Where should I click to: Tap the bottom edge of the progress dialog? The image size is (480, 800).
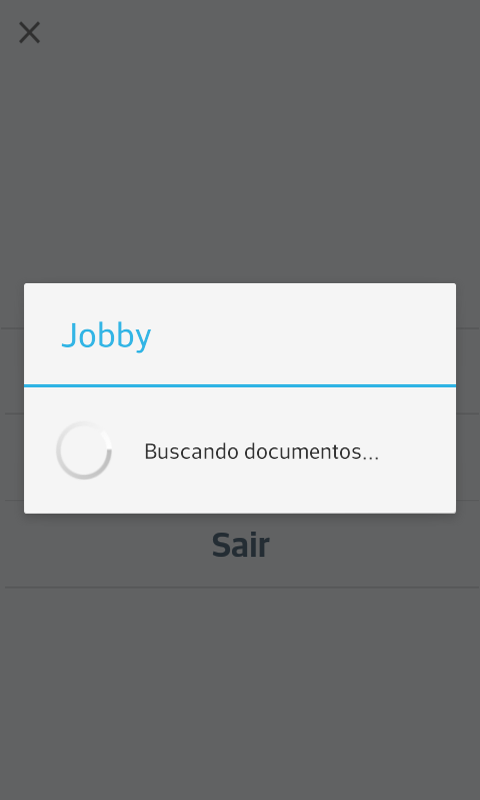240,511
